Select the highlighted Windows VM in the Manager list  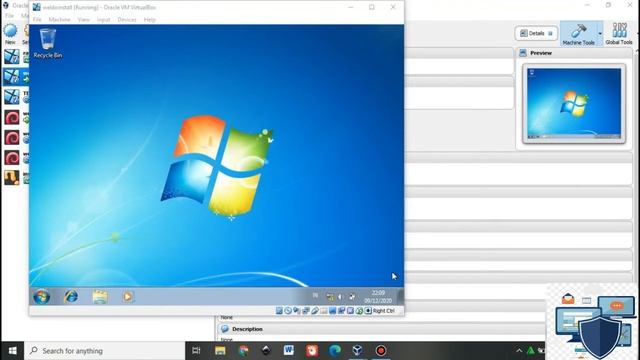[16, 76]
